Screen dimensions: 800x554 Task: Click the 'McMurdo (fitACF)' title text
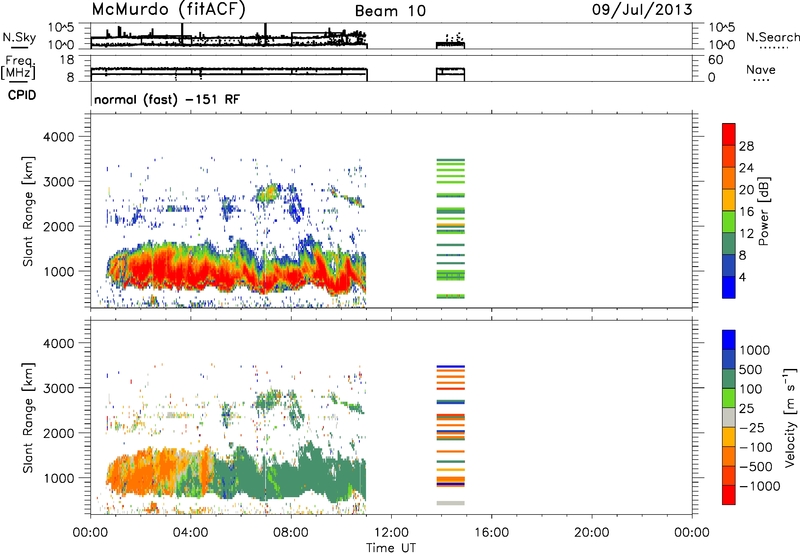168,10
